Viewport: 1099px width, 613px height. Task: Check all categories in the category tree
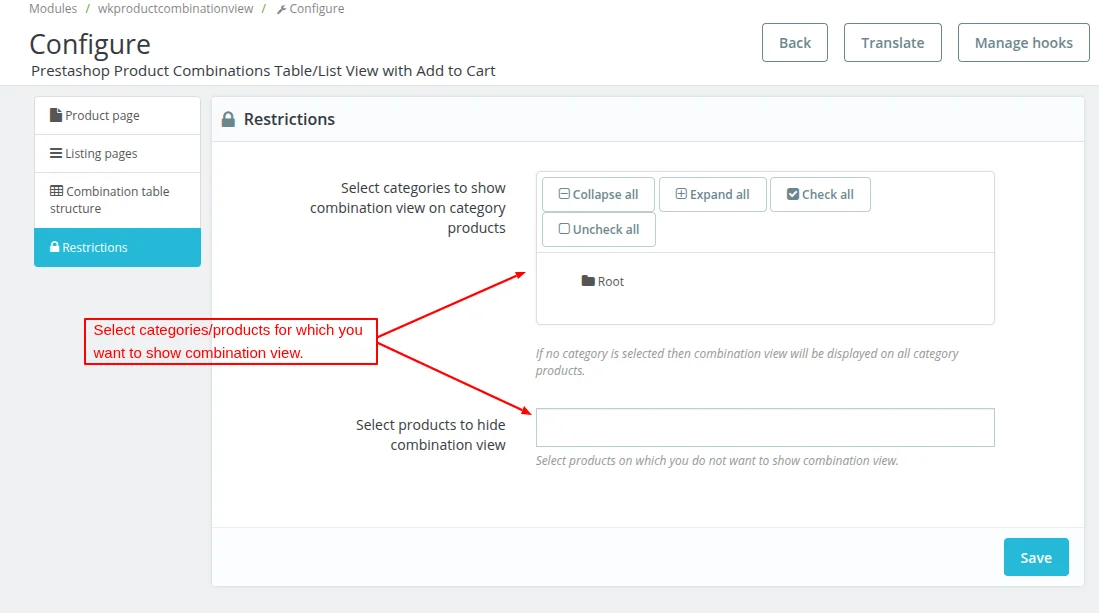[x=820, y=194]
